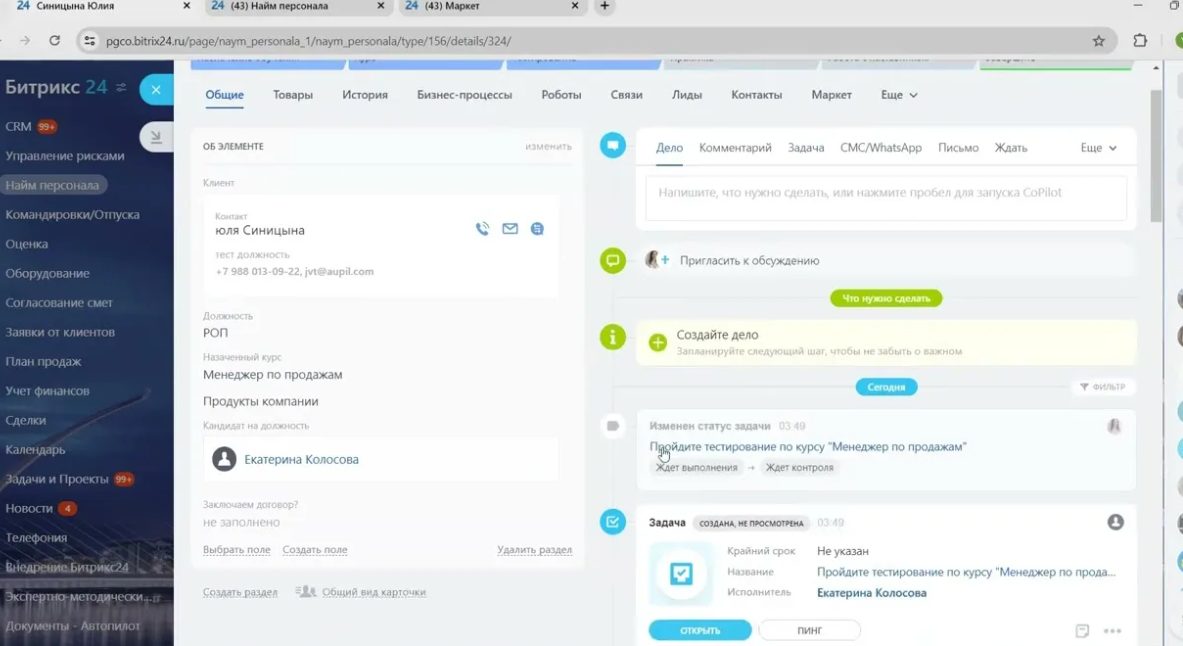Expand the Еще dropdown in card tabs
This screenshot has width=1183, height=646.
coord(898,95)
